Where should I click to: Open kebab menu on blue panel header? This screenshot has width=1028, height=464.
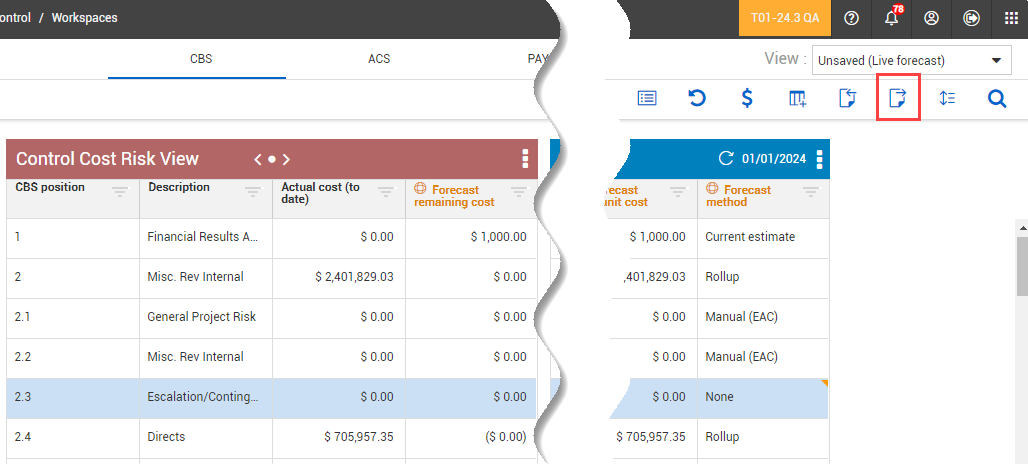819,159
